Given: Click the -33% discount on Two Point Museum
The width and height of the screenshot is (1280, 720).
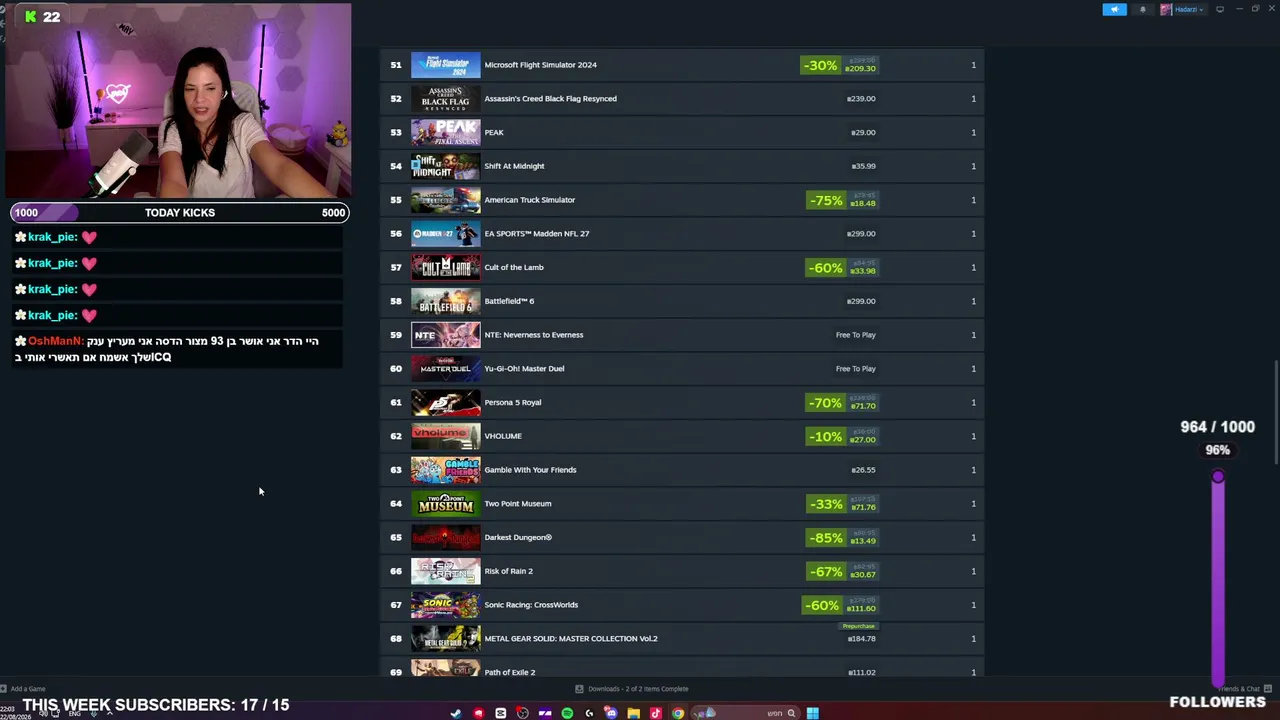Looking at the screenshot, I should pyautogui.click(x=825, y=504).
